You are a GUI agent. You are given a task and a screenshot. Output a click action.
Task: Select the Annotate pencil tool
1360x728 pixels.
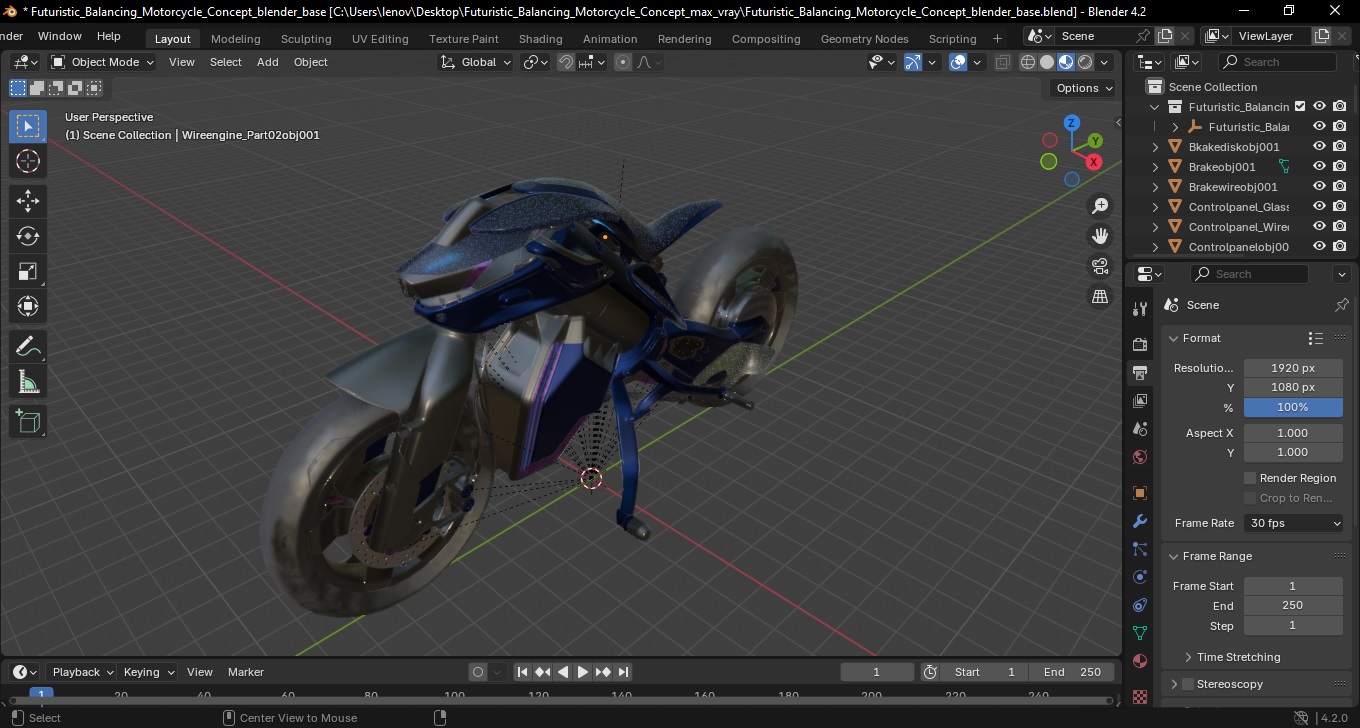pyautogui.click(x=28, y=347)
